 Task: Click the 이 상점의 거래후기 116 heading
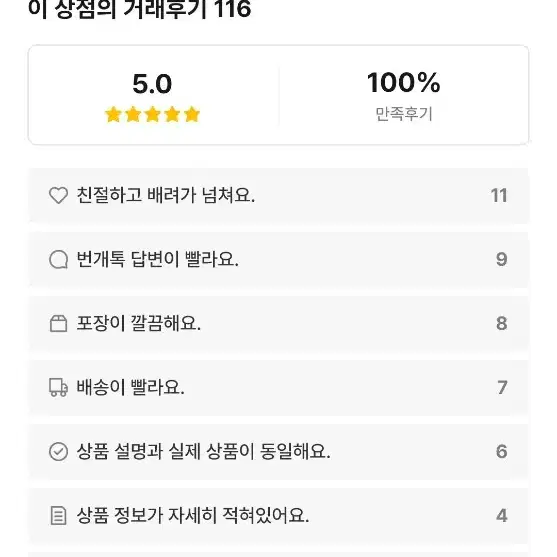coord(140,9)
